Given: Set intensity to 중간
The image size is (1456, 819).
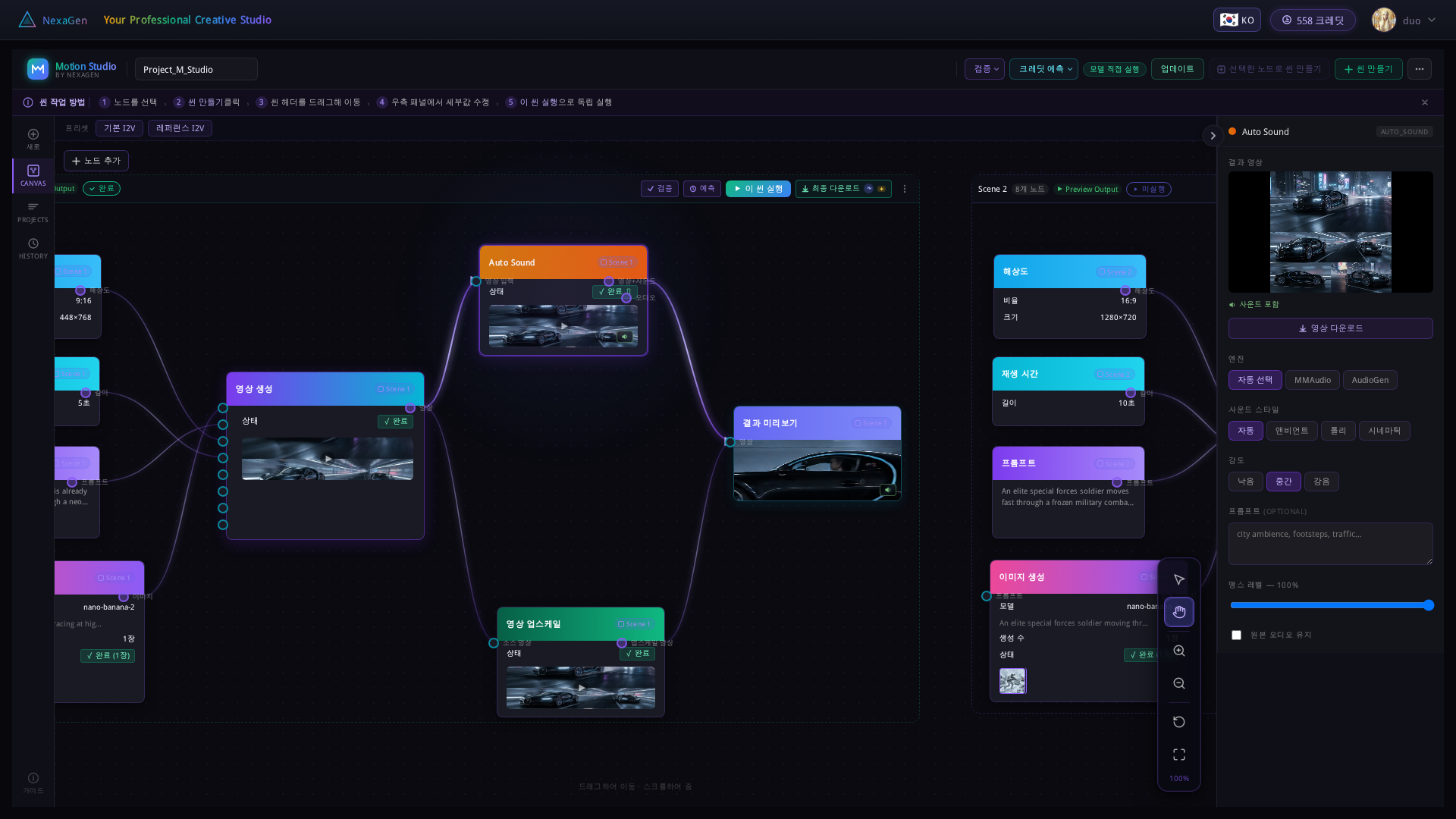Looking at the screenshot, I should (x=1284, y=482).
